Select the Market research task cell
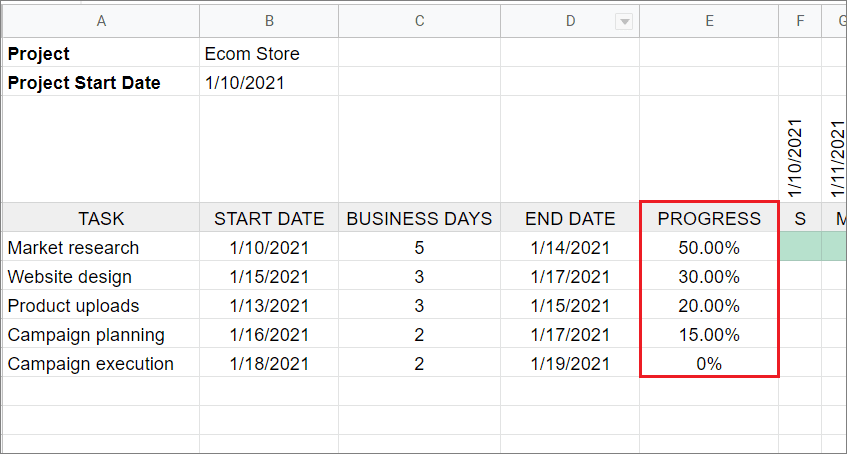This screenshot has height=454, width=847. tap(100, 248)
